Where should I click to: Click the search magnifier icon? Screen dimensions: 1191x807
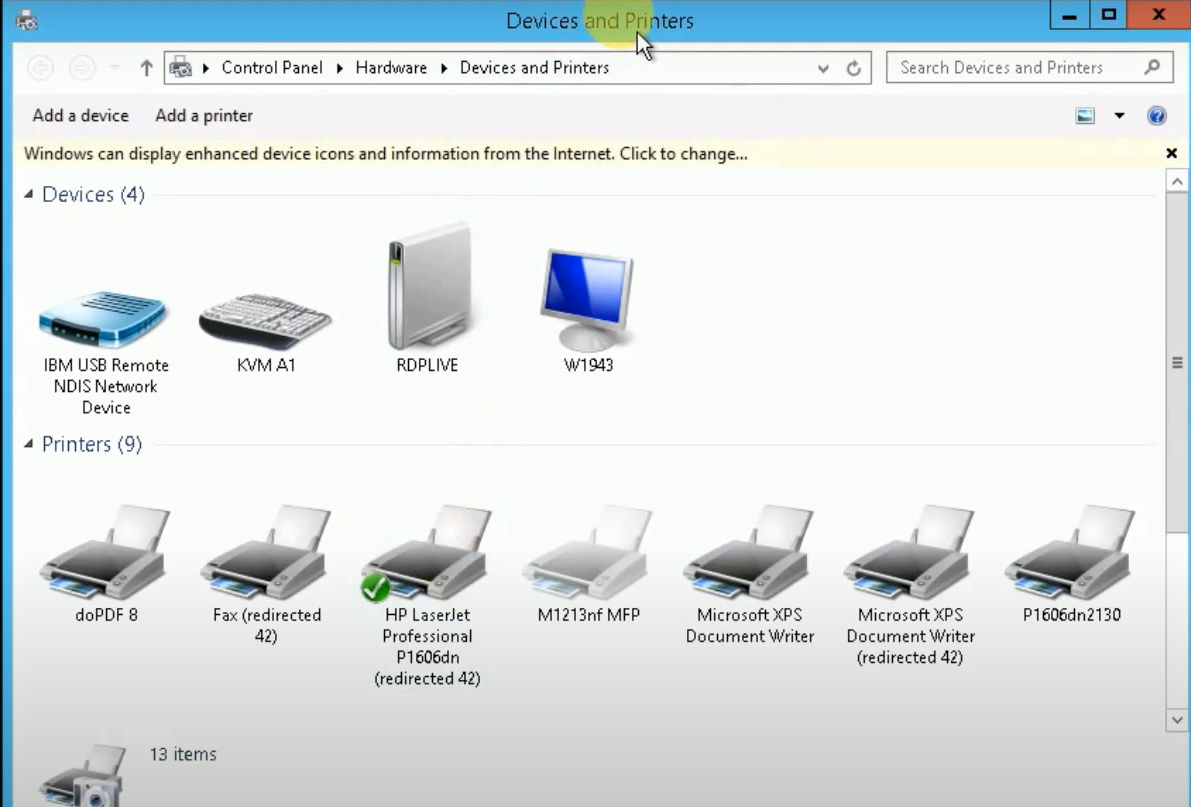[x=1152, y=67]
